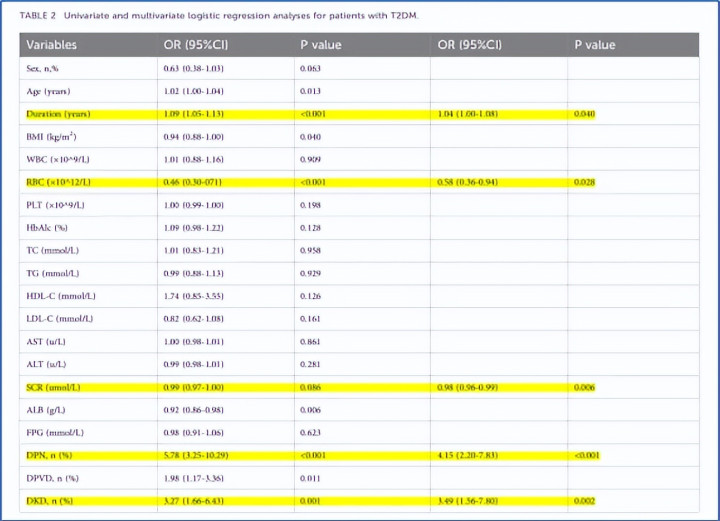
Task: Select odds ratio 3.49 (1.56-7.80)
Action: [x=470, y=500]
